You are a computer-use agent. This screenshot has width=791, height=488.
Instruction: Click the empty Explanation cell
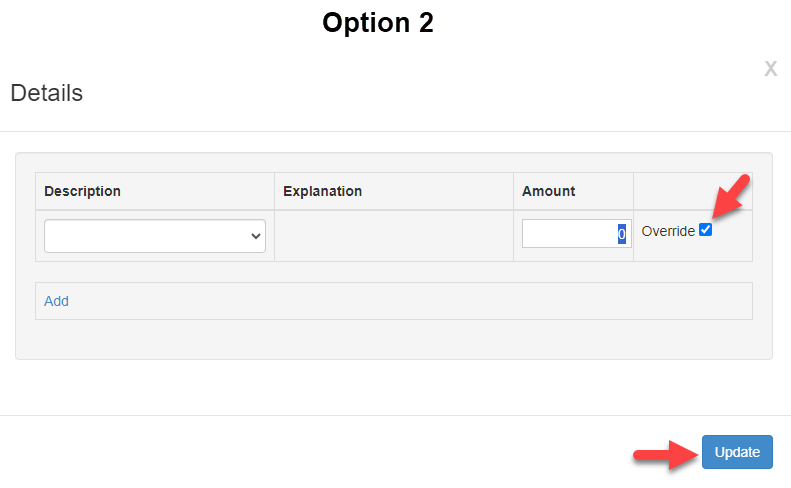(x=394, y=236)
